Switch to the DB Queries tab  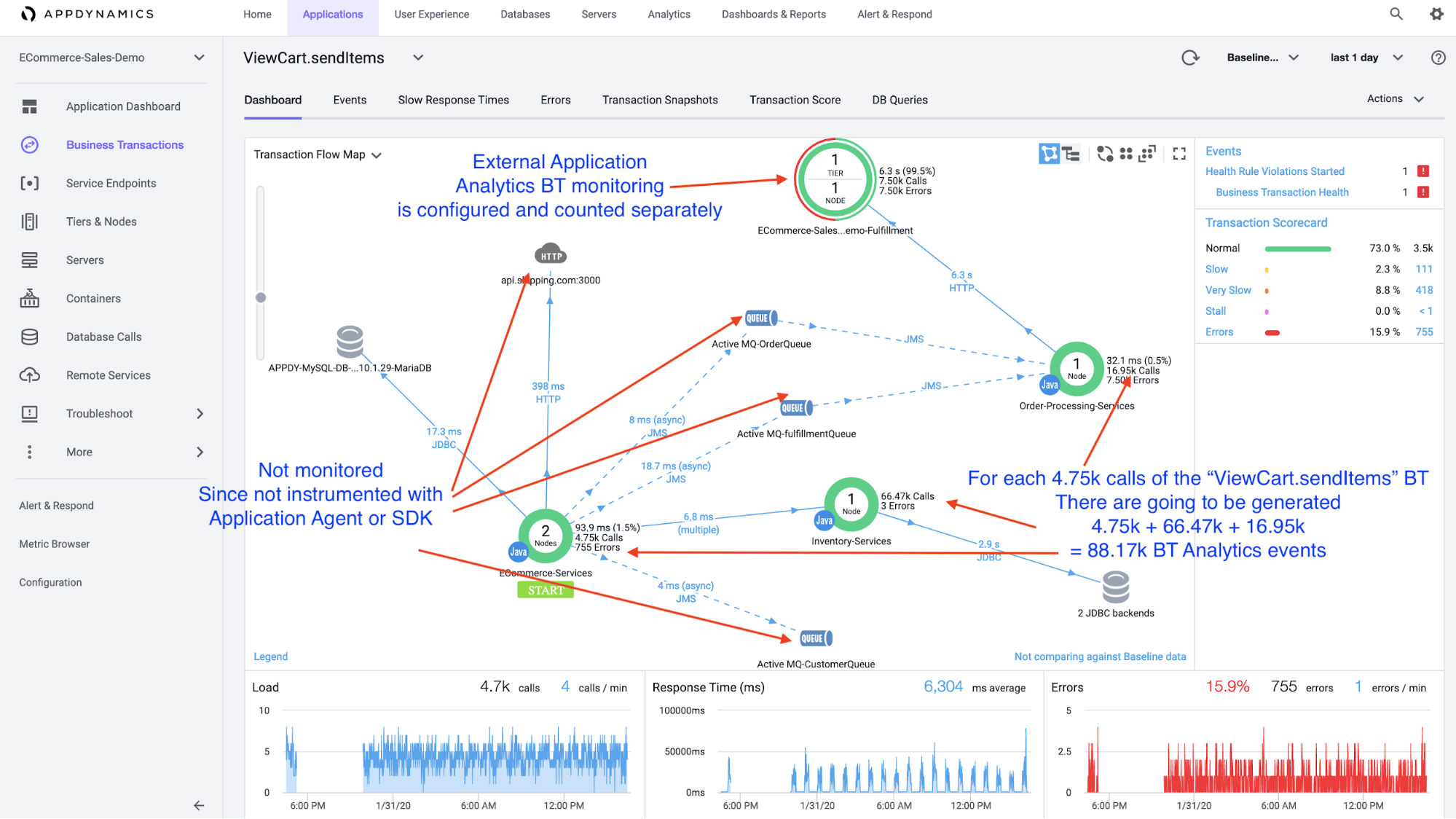tap(900, 100)
